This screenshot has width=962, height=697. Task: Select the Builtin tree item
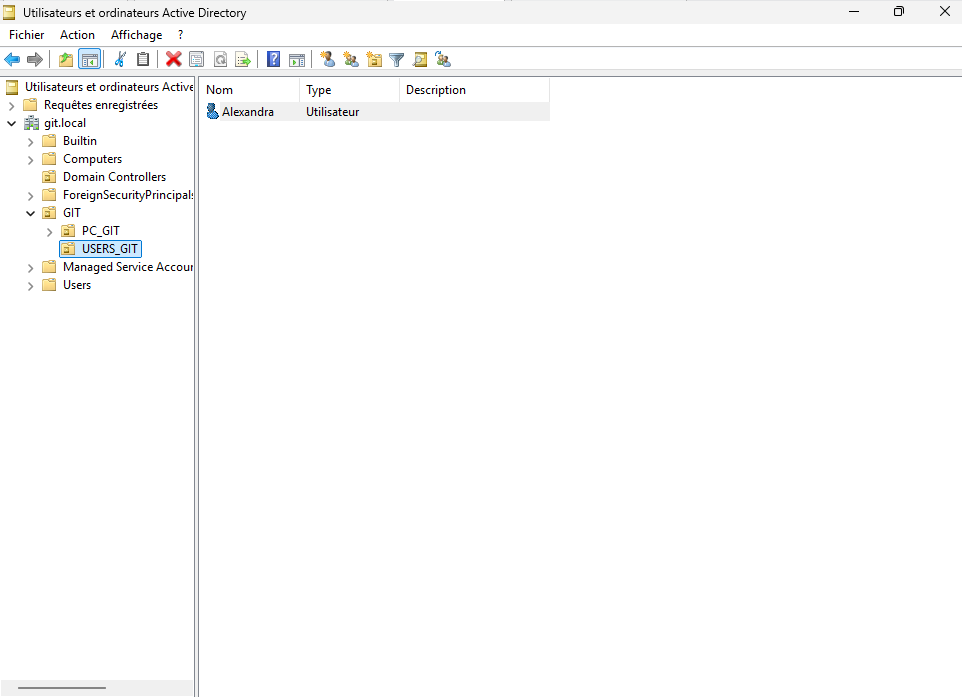[x=80, y=141]
